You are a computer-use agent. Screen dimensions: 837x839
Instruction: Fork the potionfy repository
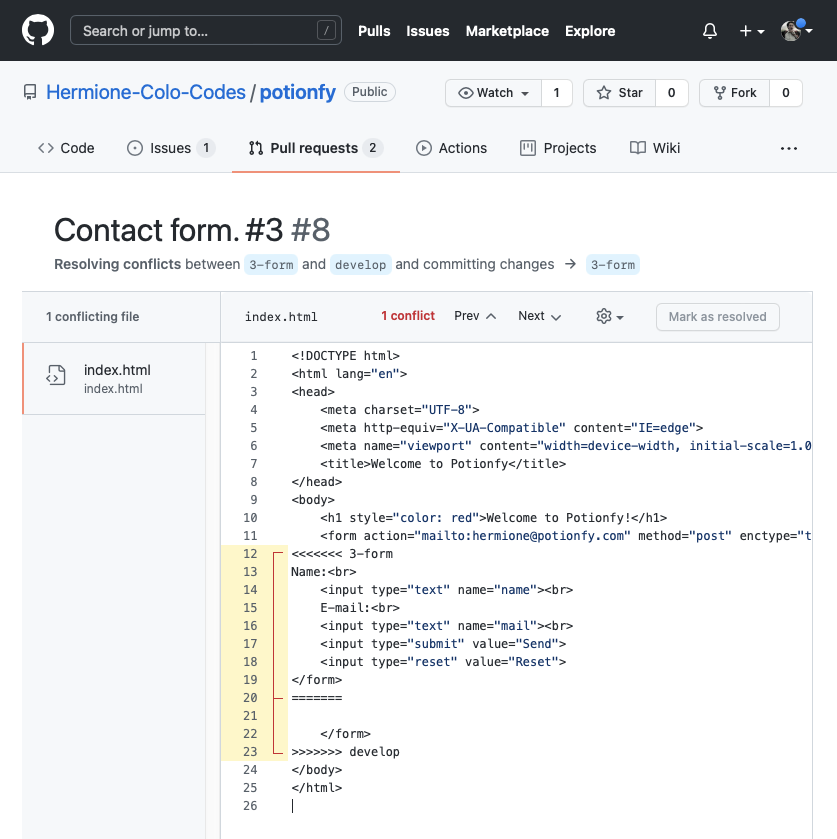[x=735, y=93]
